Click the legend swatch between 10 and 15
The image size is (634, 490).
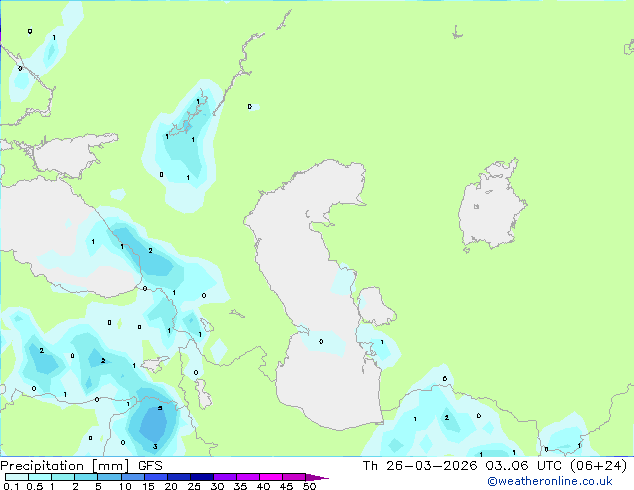click(x=133, y=477)
